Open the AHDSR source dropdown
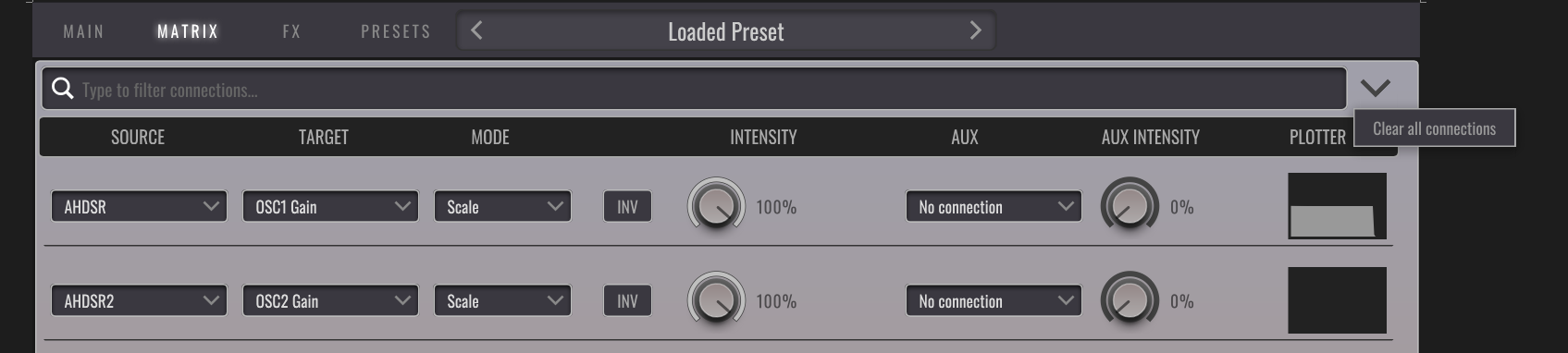This screenshot has width=1568, height=353. pyautogui.click(x=139, y=206)
